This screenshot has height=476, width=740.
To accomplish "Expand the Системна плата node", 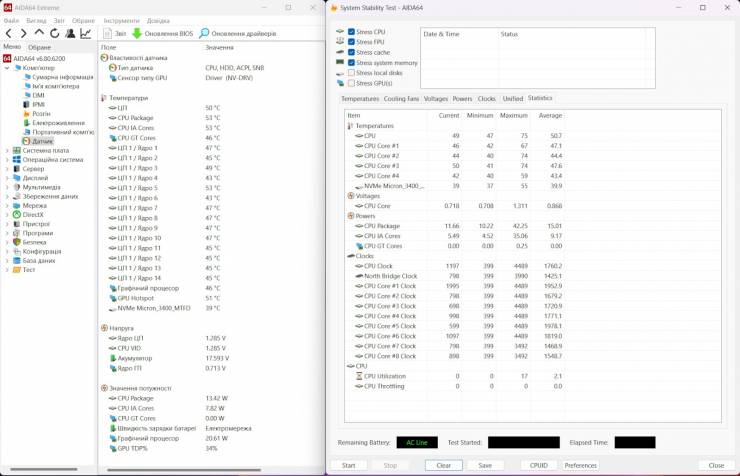I will click(7, 150).
